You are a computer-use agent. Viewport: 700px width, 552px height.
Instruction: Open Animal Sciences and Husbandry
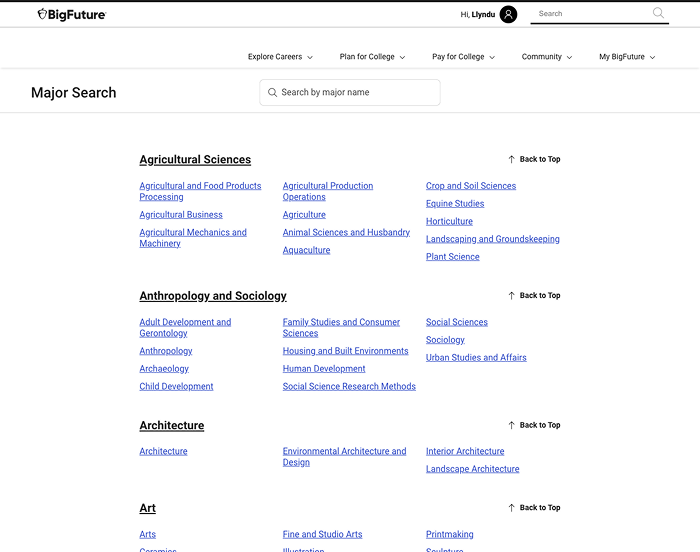point(346,233)
